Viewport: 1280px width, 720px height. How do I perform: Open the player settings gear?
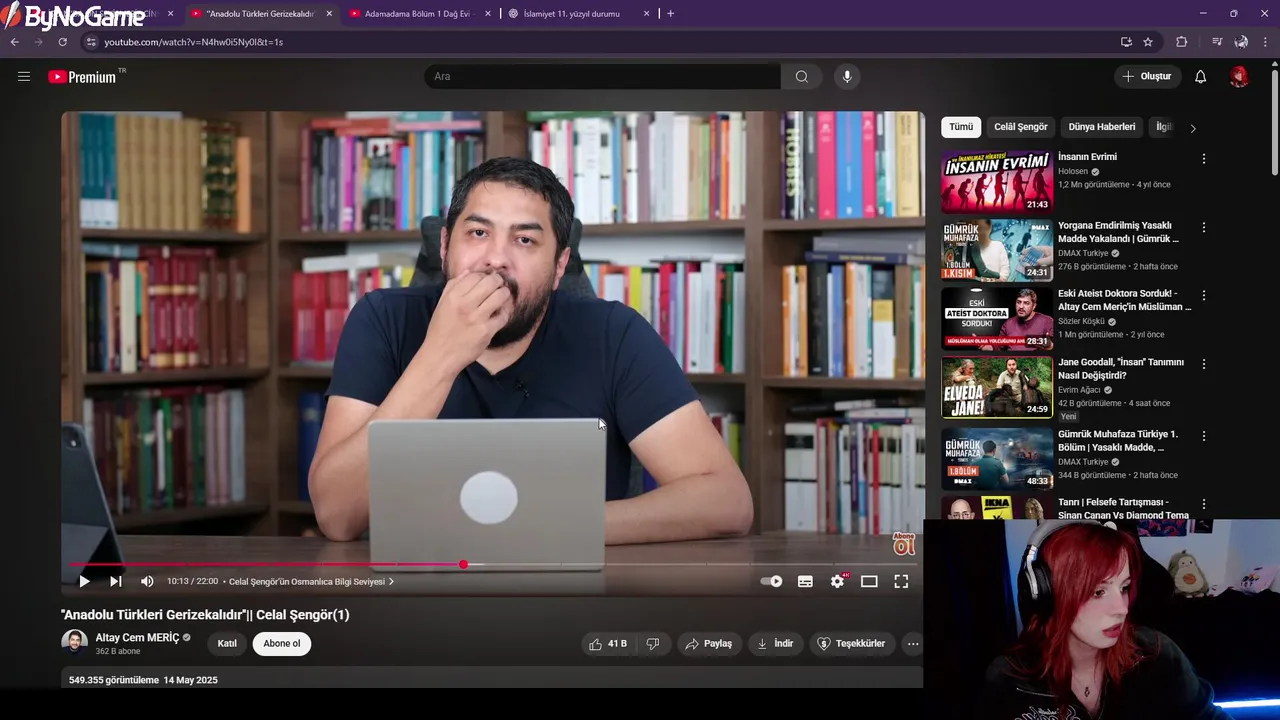click(x=838, y=581)
